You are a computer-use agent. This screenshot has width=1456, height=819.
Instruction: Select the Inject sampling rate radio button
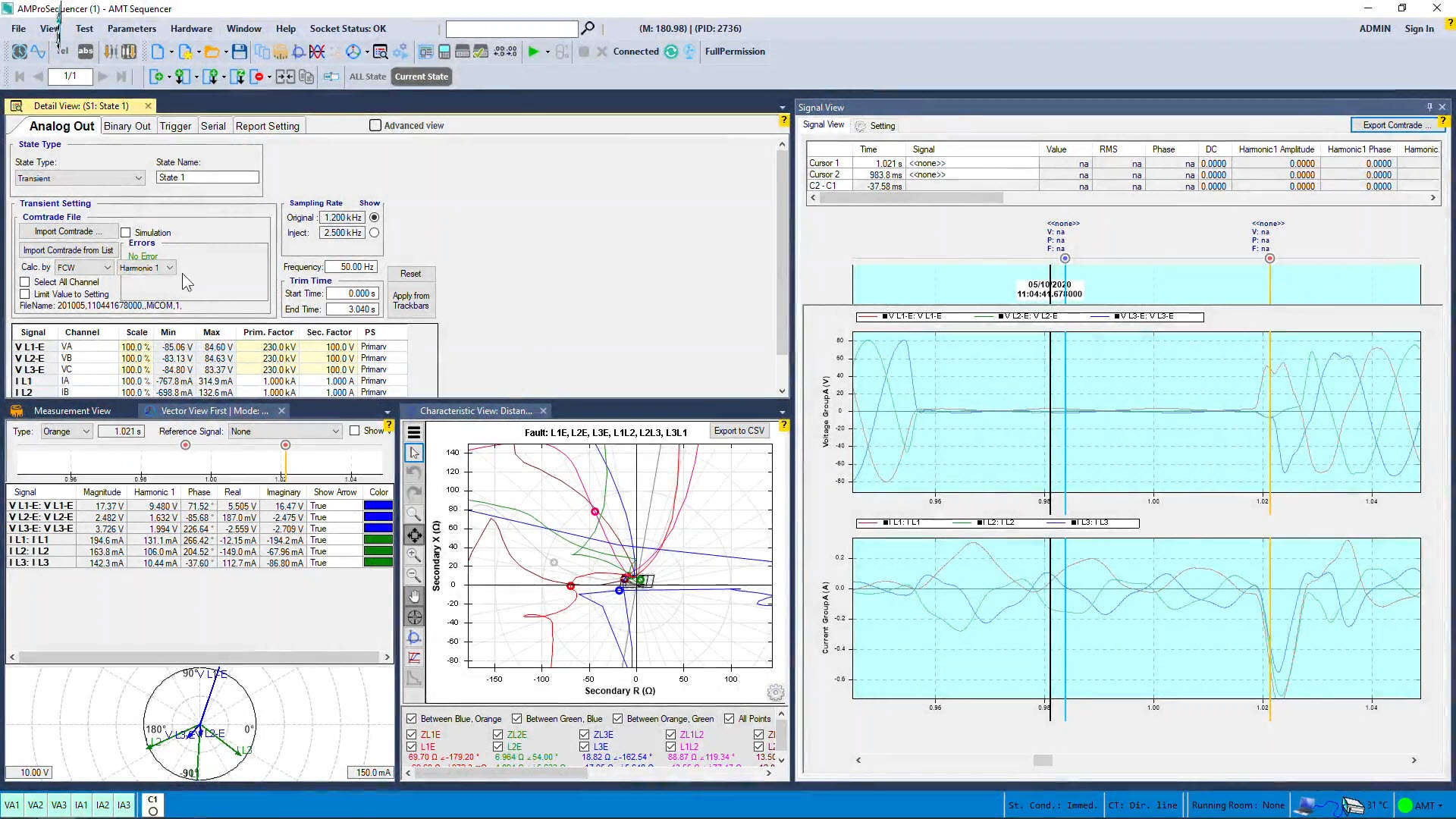coord(374,233)
